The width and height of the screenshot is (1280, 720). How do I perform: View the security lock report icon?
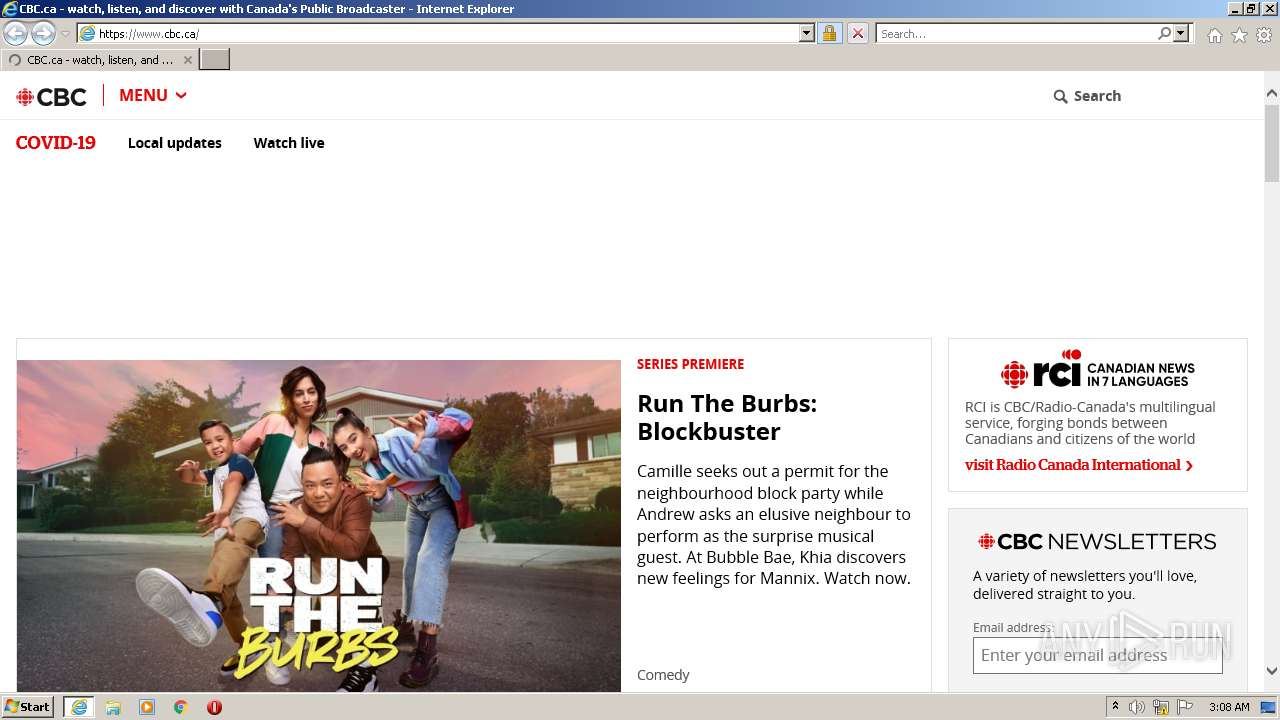[829, 33]
